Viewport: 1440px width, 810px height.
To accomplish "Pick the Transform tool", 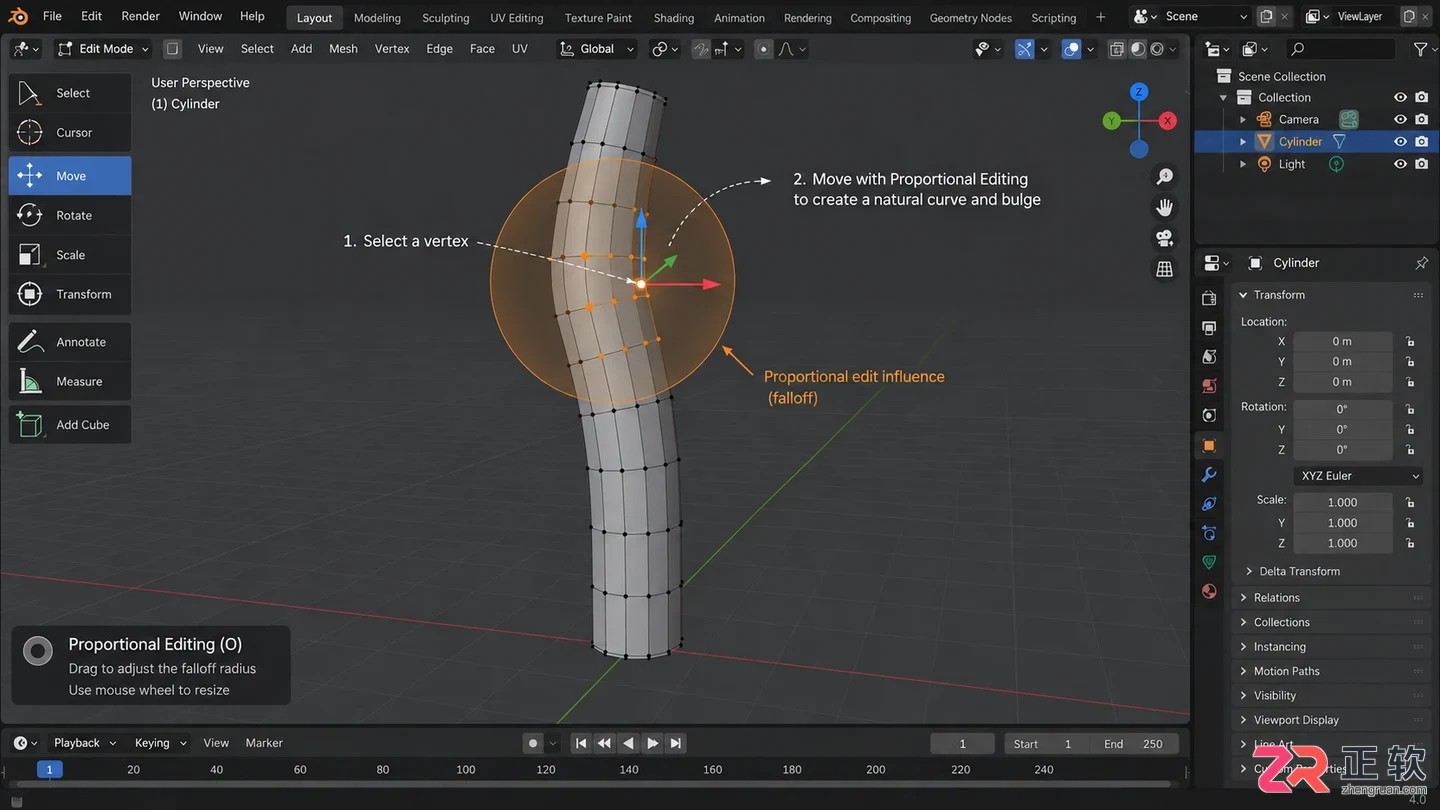I will [x=70, y=294].
